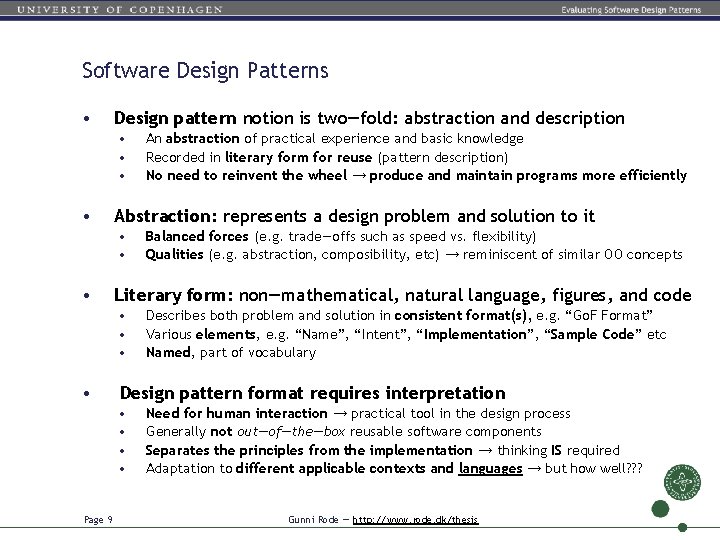Viewport: 720px width, 540px height.
Task: Click the 'Software Design Patterns' slide title
Action: (205, 71)
